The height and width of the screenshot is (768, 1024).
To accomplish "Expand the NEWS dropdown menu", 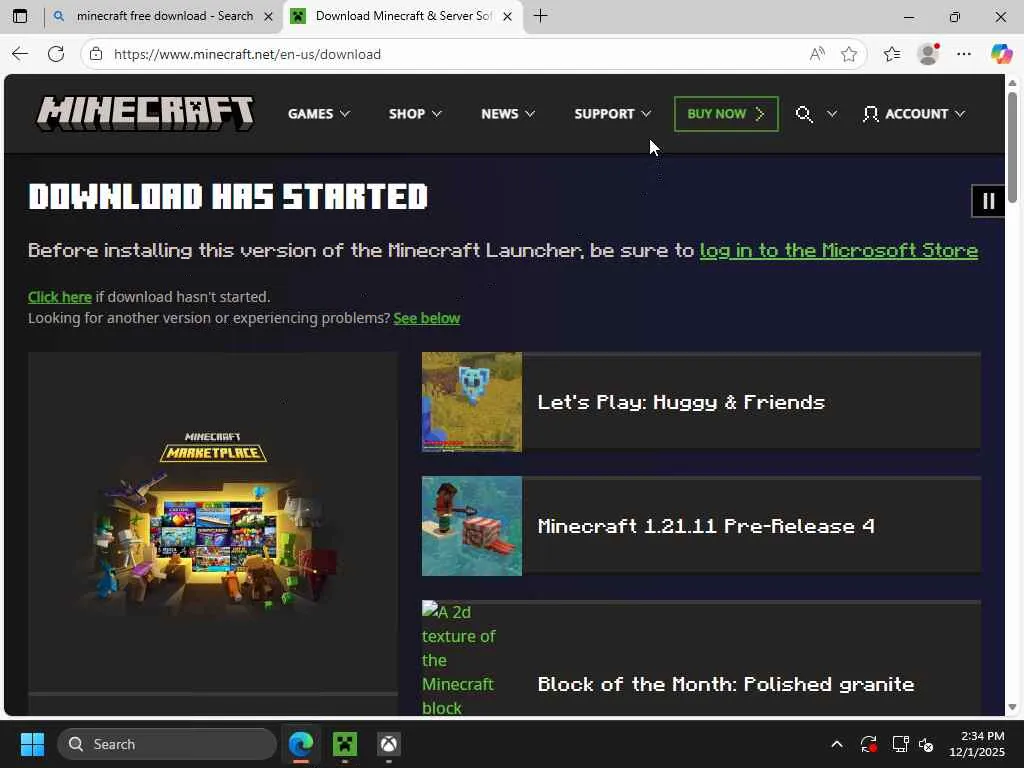I will click(508, 114).
